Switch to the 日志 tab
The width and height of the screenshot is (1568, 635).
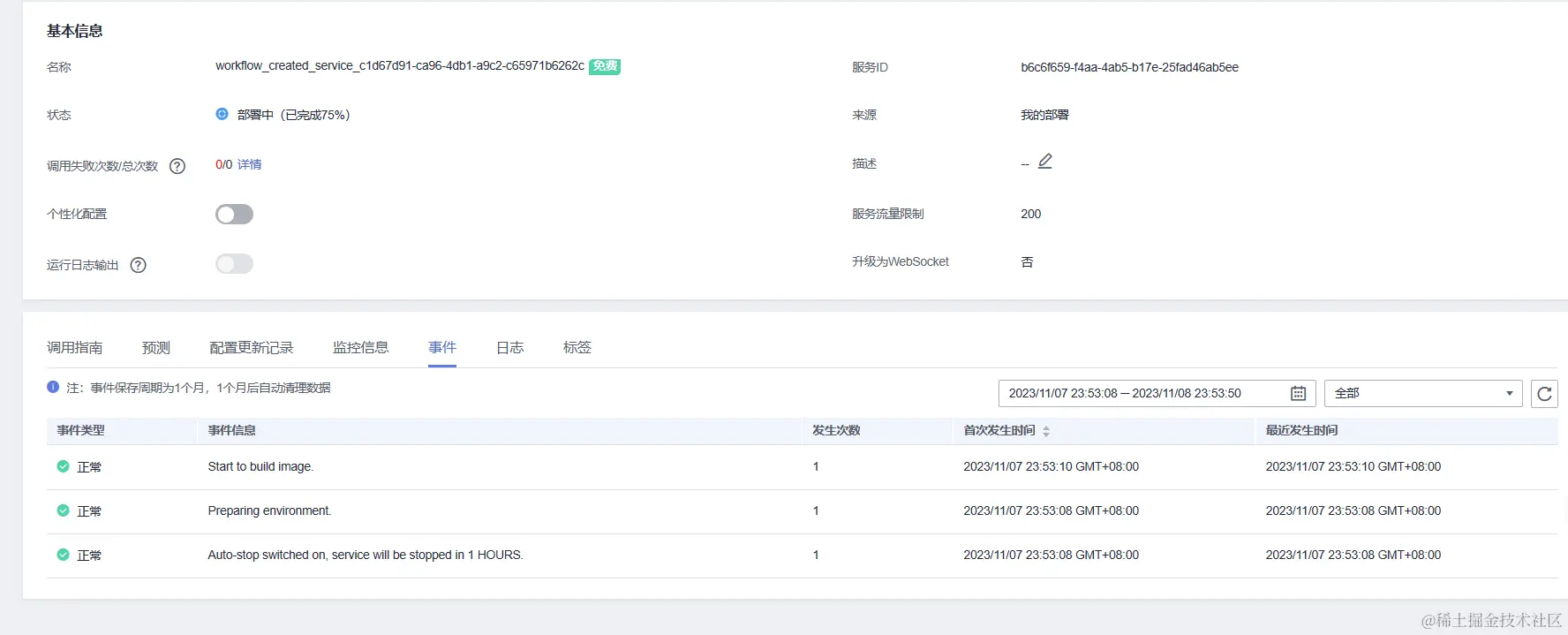(510, 348)
